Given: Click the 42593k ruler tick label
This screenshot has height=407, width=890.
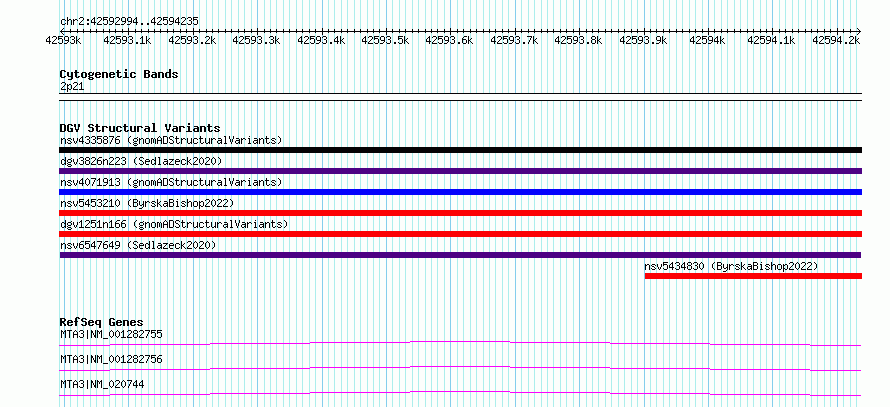Looking at the screenshot, I should pyautogui.click(x=64, y=40).
